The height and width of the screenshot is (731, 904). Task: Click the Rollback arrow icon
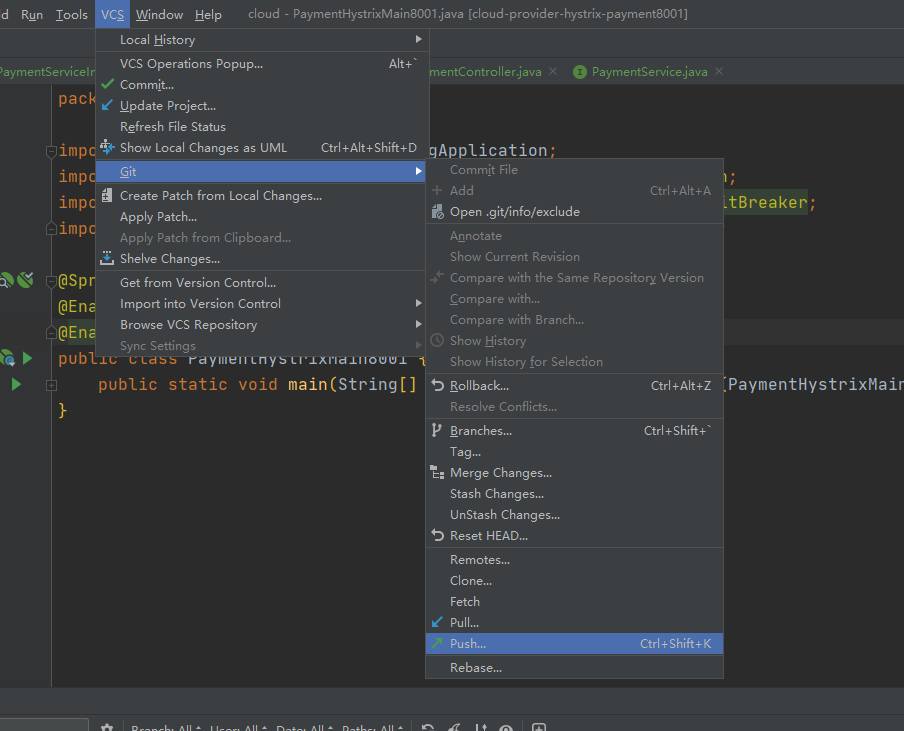[438, 385]
